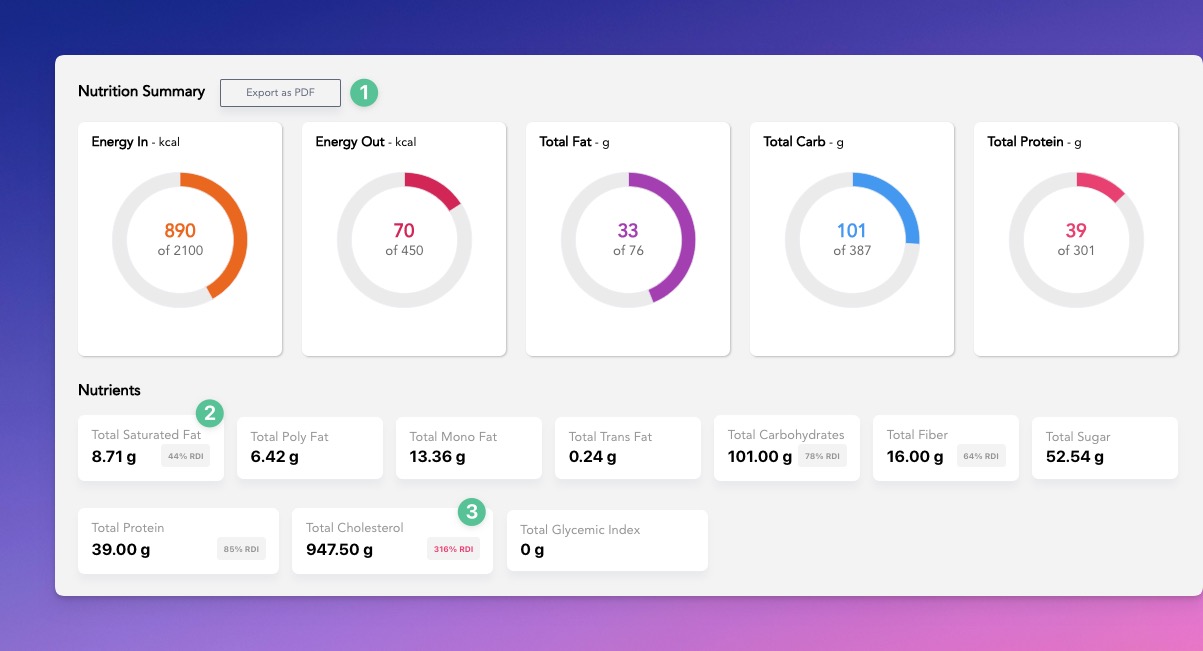
Task: Click the Energy In donut chart
Action: [180, 239]
